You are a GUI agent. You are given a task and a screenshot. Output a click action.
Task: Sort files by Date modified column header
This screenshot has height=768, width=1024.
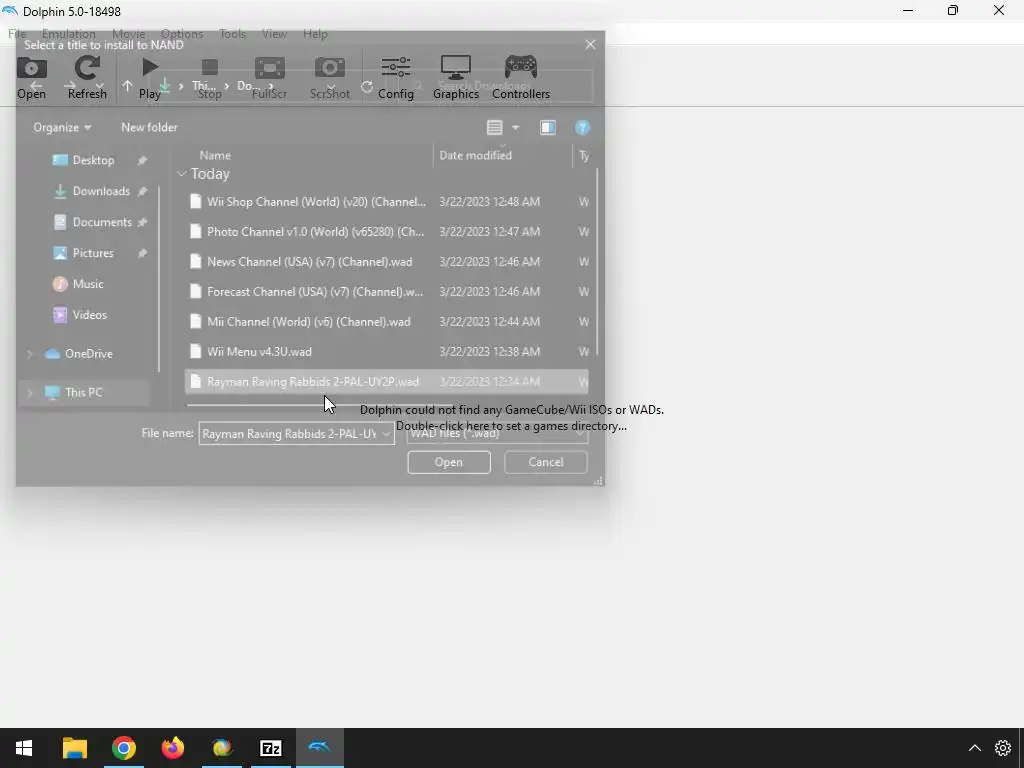(x=475, y=155)
